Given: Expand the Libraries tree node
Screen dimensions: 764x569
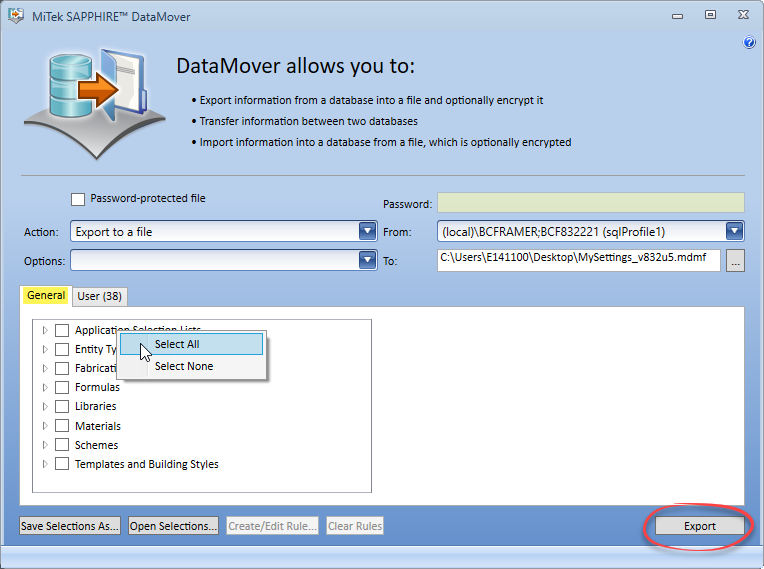Looking at the screenshot, I should point(45,406).
